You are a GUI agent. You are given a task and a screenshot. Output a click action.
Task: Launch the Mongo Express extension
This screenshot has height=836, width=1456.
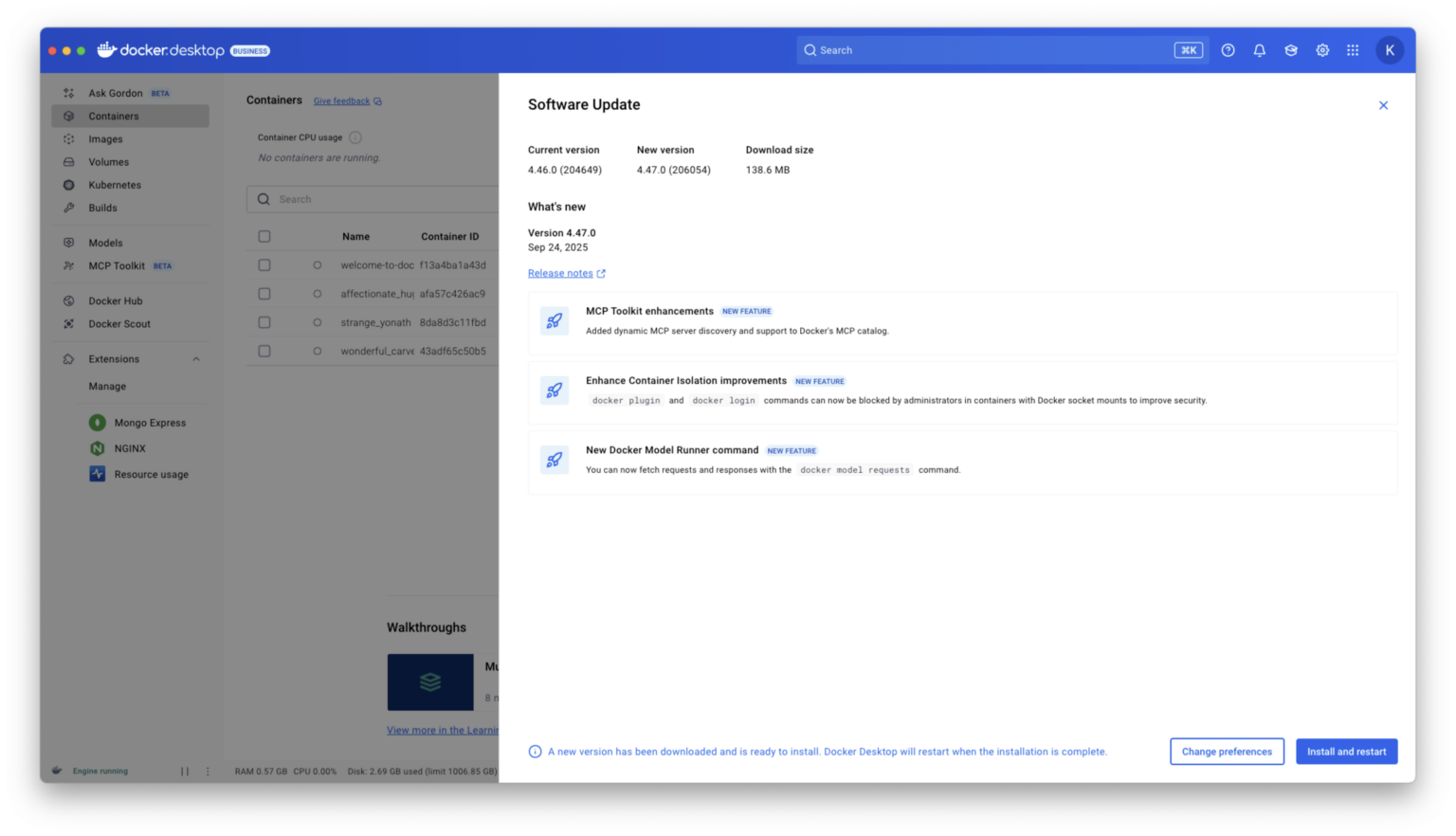150,422
